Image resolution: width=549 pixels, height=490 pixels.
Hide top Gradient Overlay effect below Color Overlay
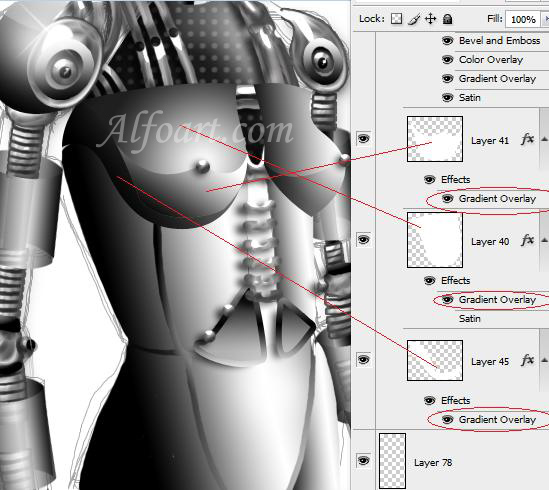[447, 78]
